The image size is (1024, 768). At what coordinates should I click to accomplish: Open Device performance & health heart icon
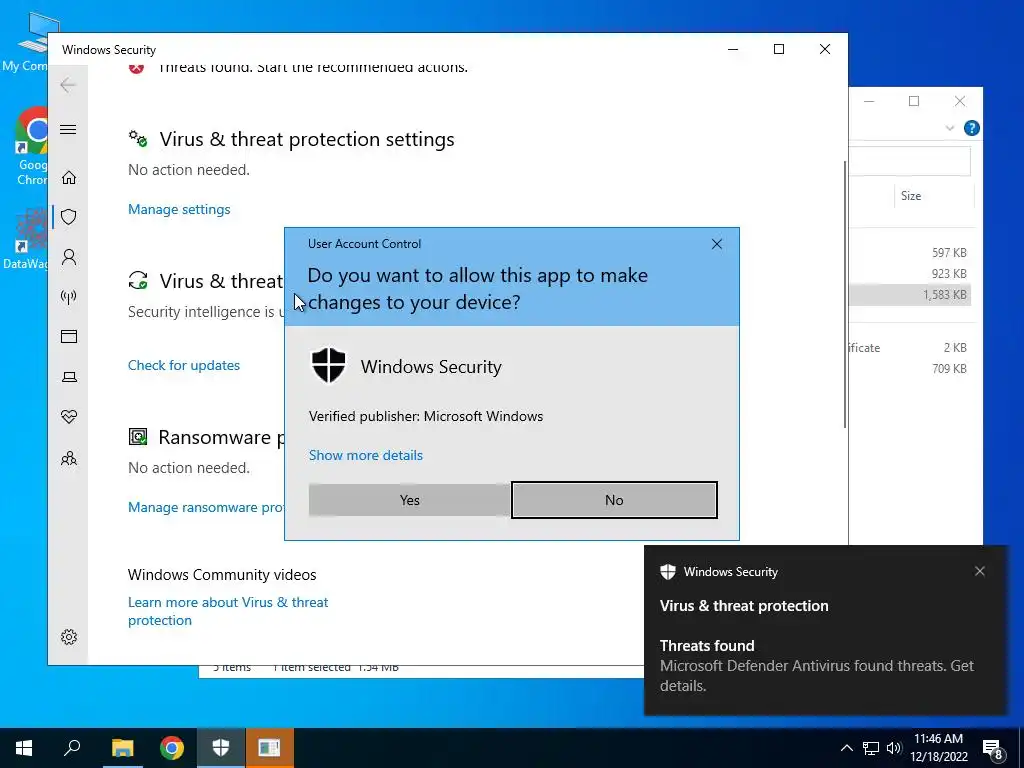pyautogui.click(x=69, y=417)
